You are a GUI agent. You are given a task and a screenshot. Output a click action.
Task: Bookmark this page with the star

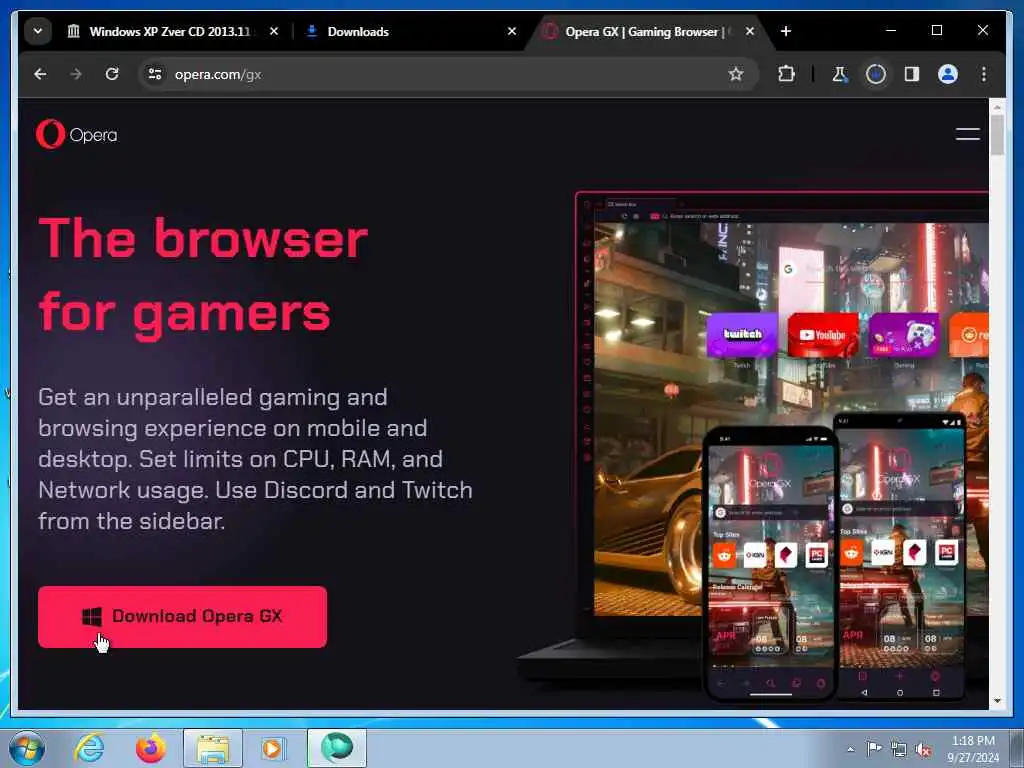[x=736, y=74]
